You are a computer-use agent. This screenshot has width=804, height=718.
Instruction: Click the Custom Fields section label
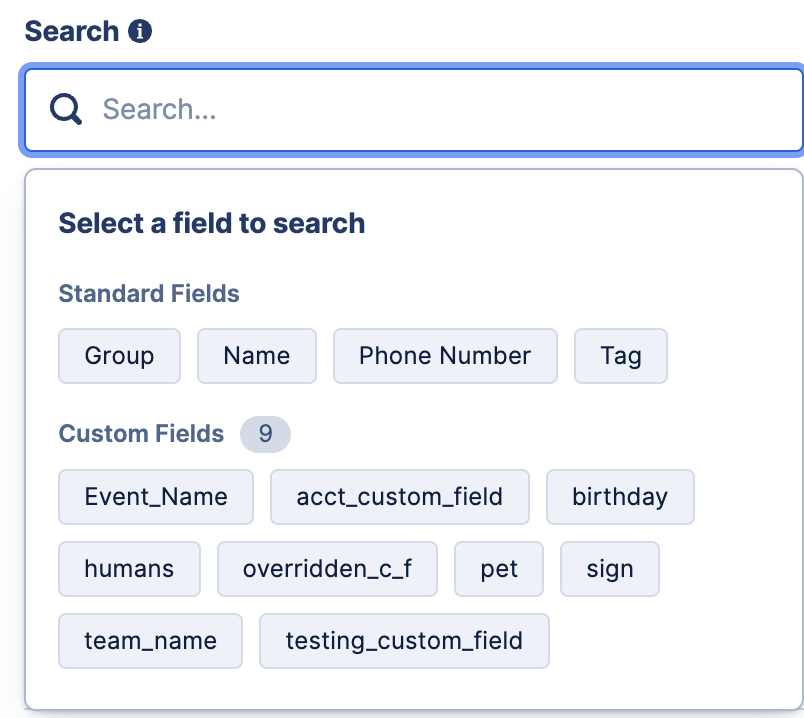pyautogui.click(x=141, y=434)
